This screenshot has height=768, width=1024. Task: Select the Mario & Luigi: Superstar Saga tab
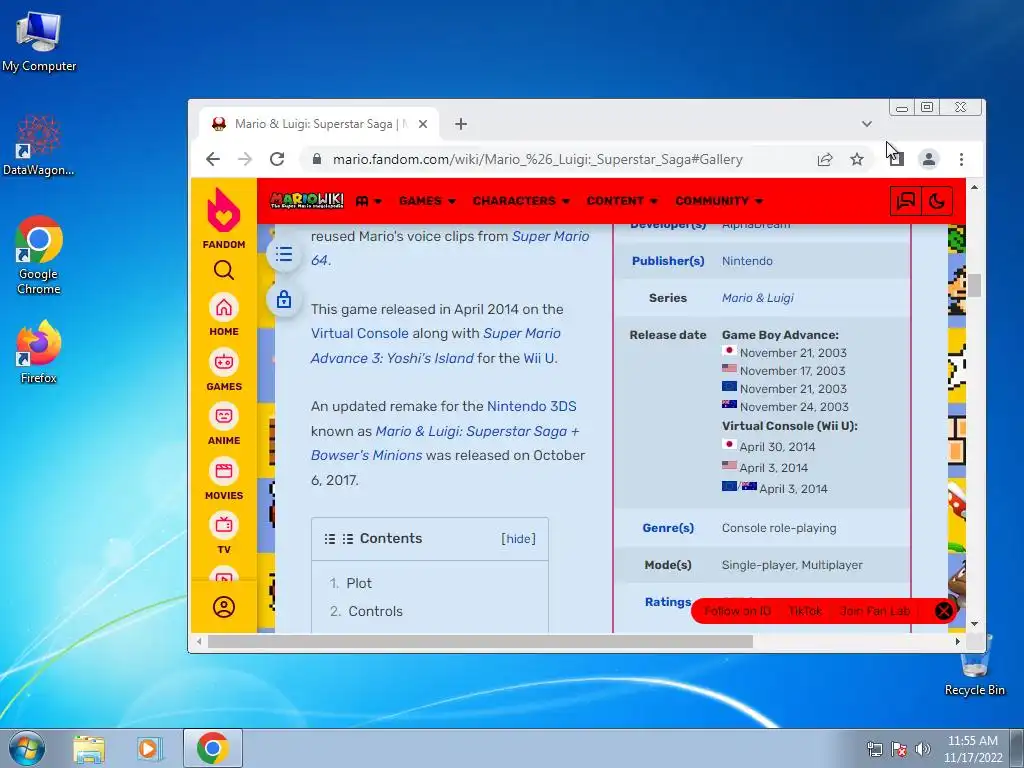point(319,124)
